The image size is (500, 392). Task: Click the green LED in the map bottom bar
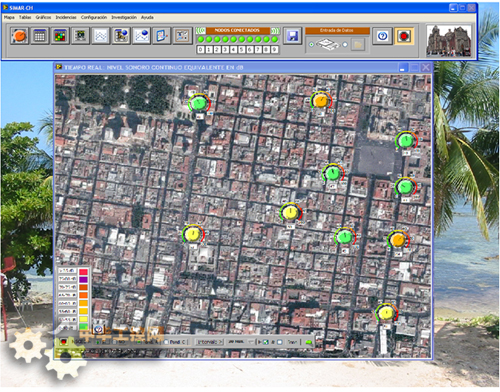coord(309,342)
